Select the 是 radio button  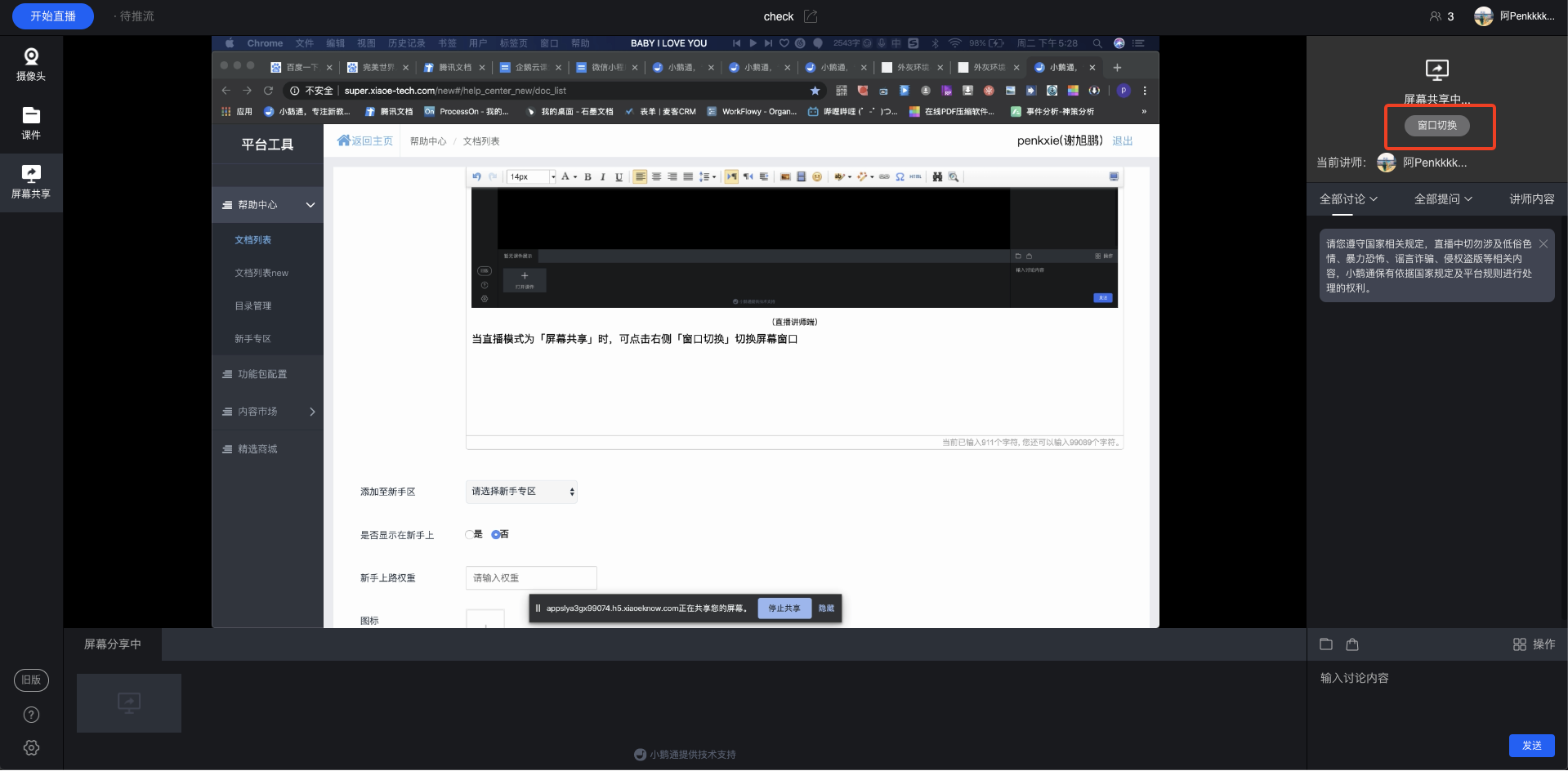[x=469, y=534]
